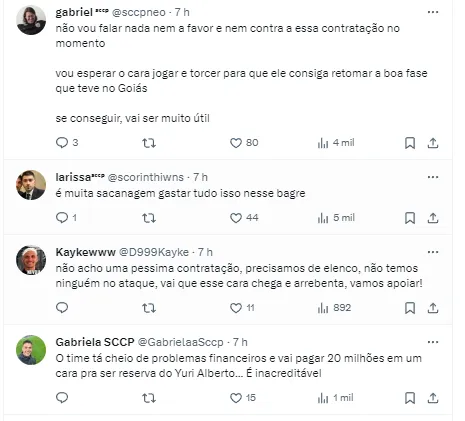
Task: Open more options menu on larissa's tweet
Action: tap(433, 177)
